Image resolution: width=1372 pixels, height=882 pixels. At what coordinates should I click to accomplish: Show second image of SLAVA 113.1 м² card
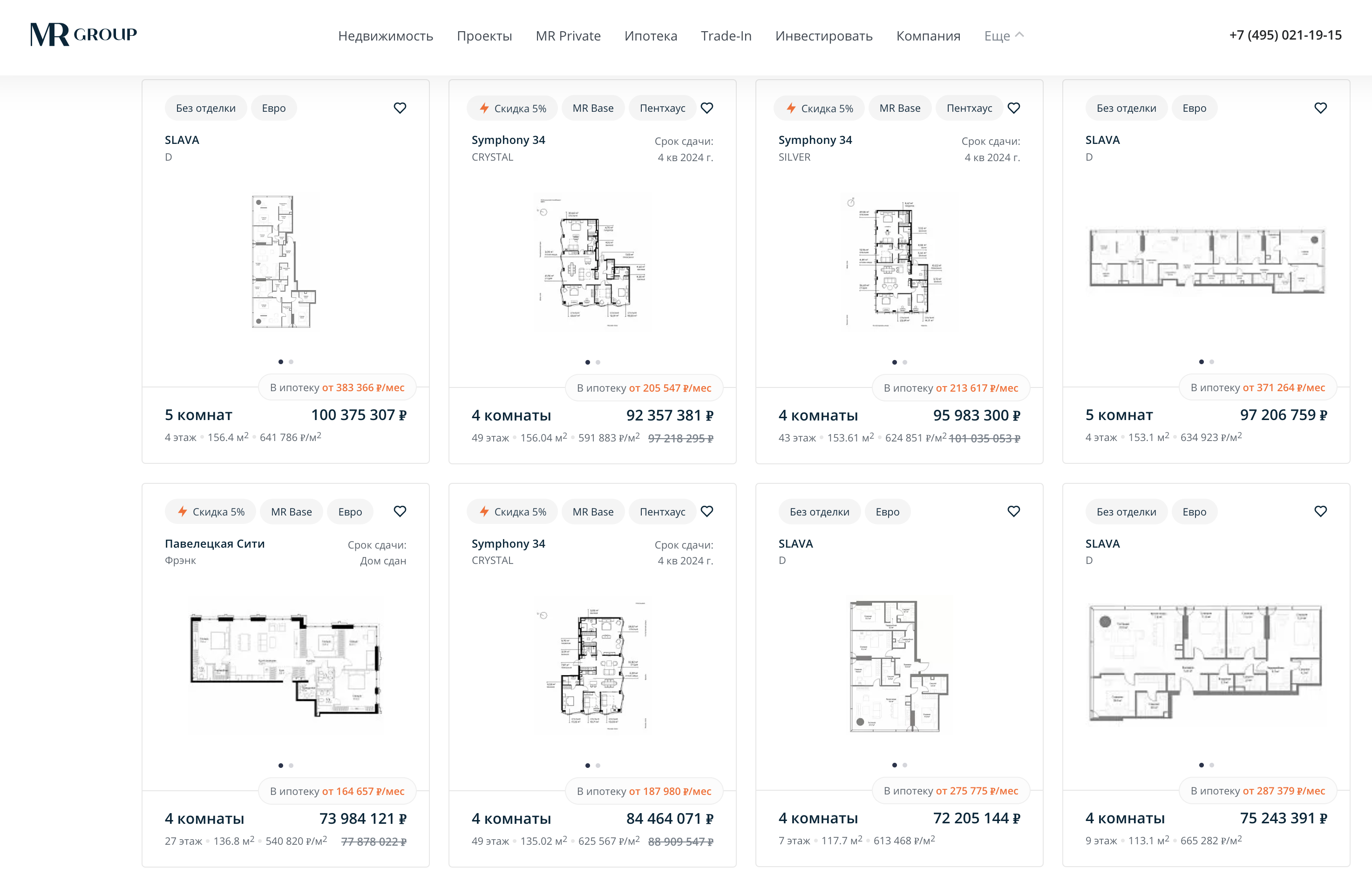pyautogui.click(x=1212, y=765)
